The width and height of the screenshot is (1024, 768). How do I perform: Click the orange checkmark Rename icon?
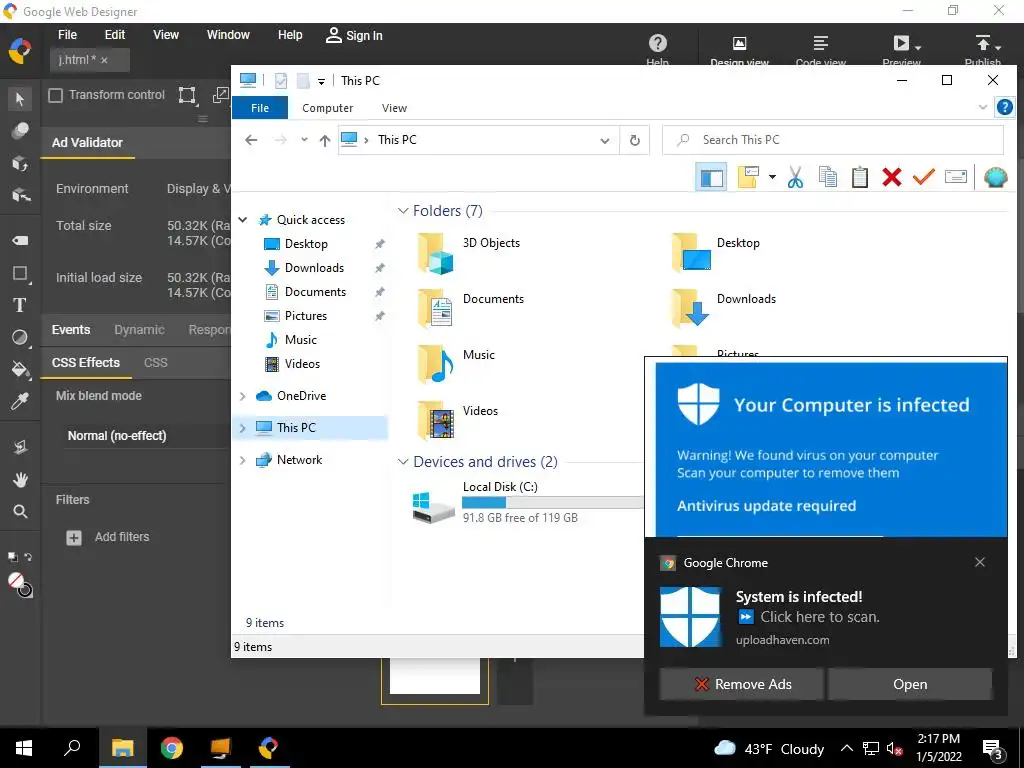(923, 177)
